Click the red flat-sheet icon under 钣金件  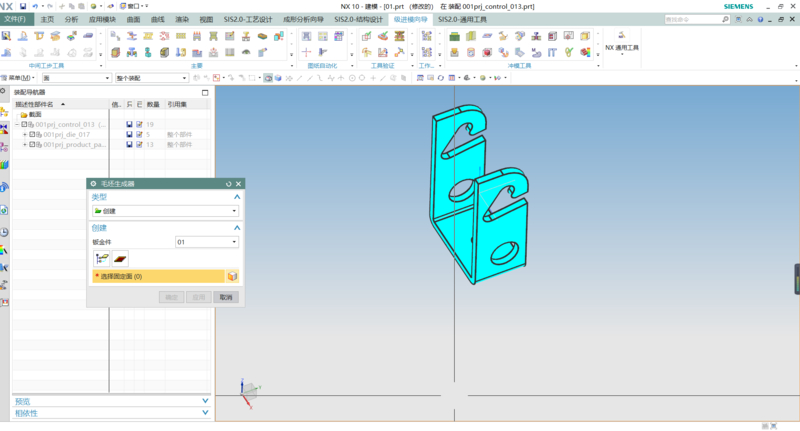(120, 259)
